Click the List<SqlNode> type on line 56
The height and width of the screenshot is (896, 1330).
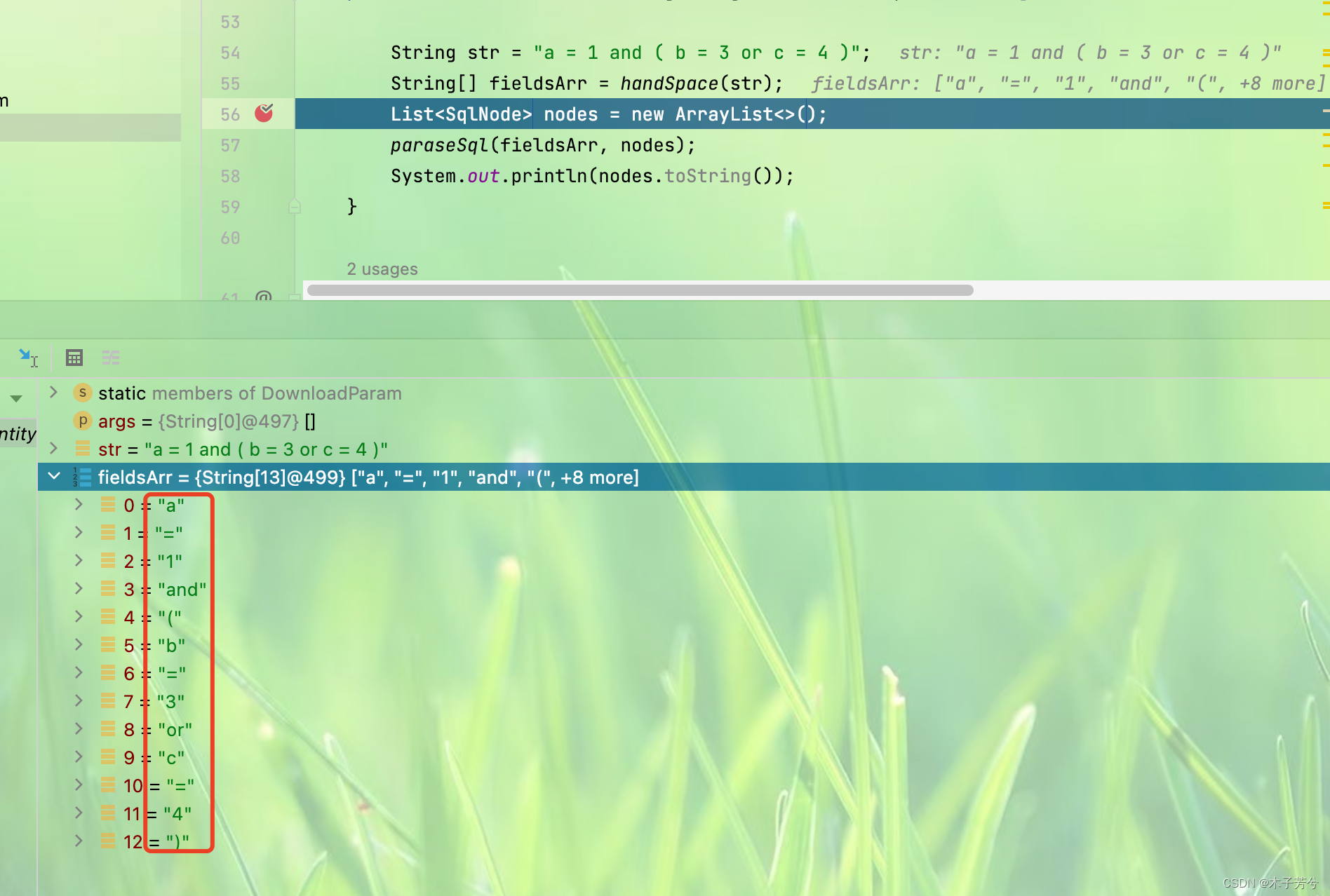[461, 114]
